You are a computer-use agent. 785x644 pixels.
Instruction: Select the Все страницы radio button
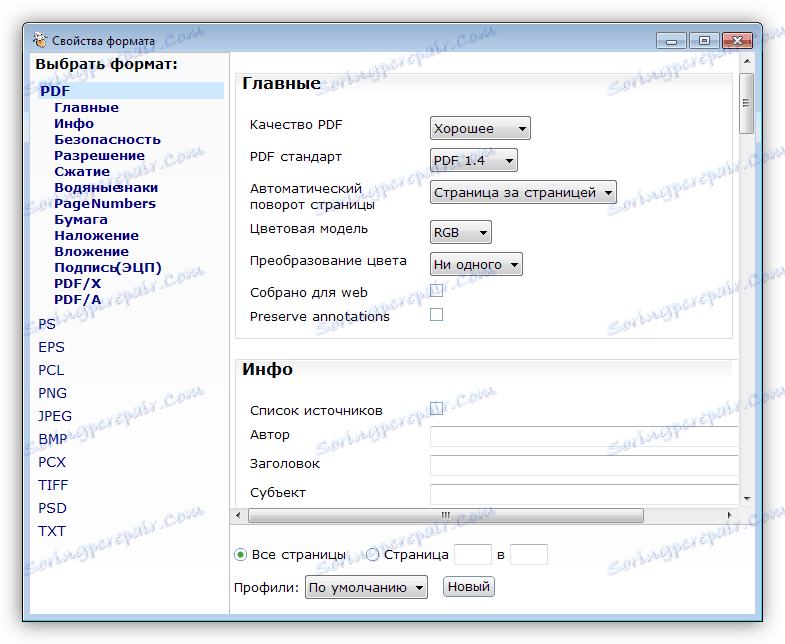(241, 555)
